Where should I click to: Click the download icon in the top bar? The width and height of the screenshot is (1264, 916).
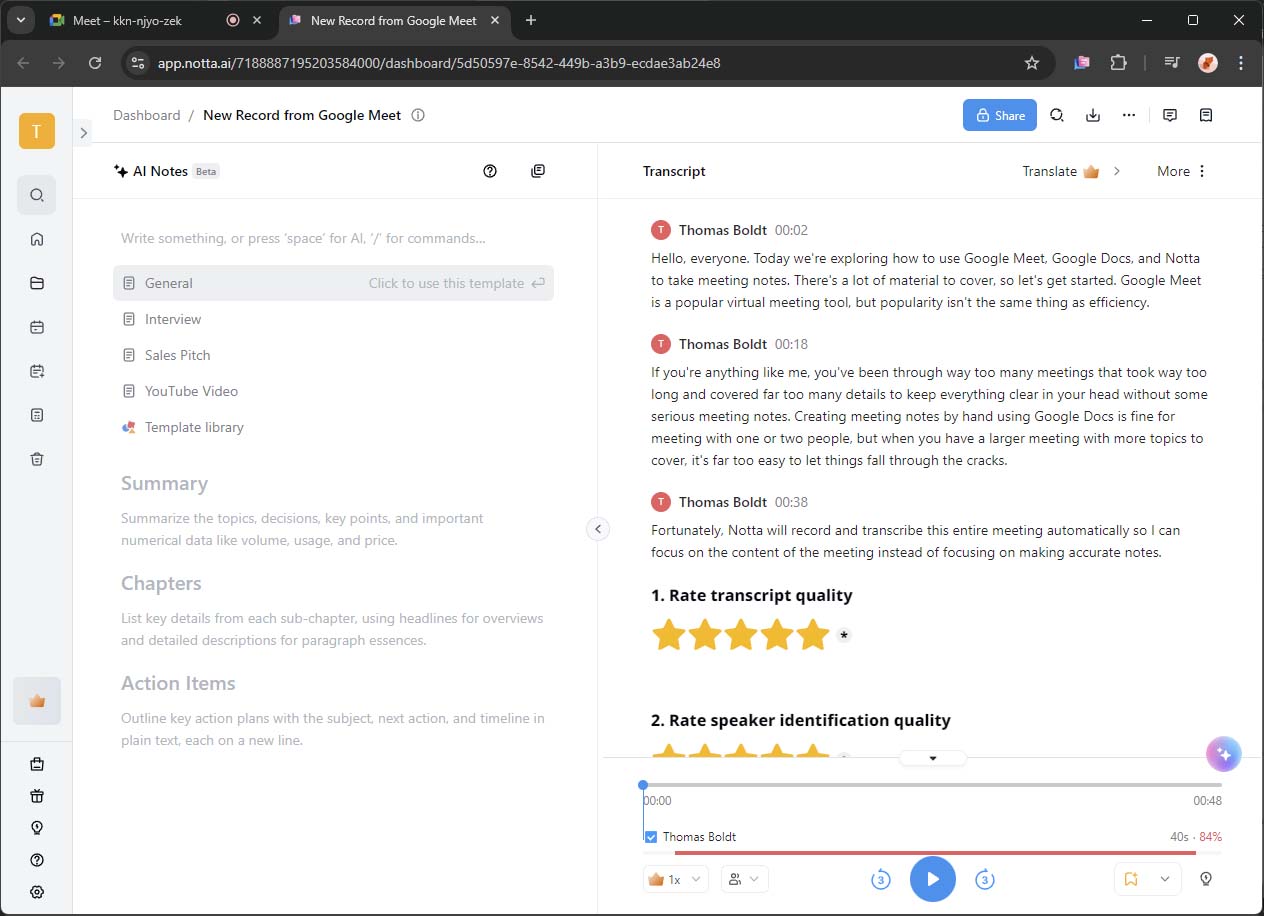[1093, 115]
